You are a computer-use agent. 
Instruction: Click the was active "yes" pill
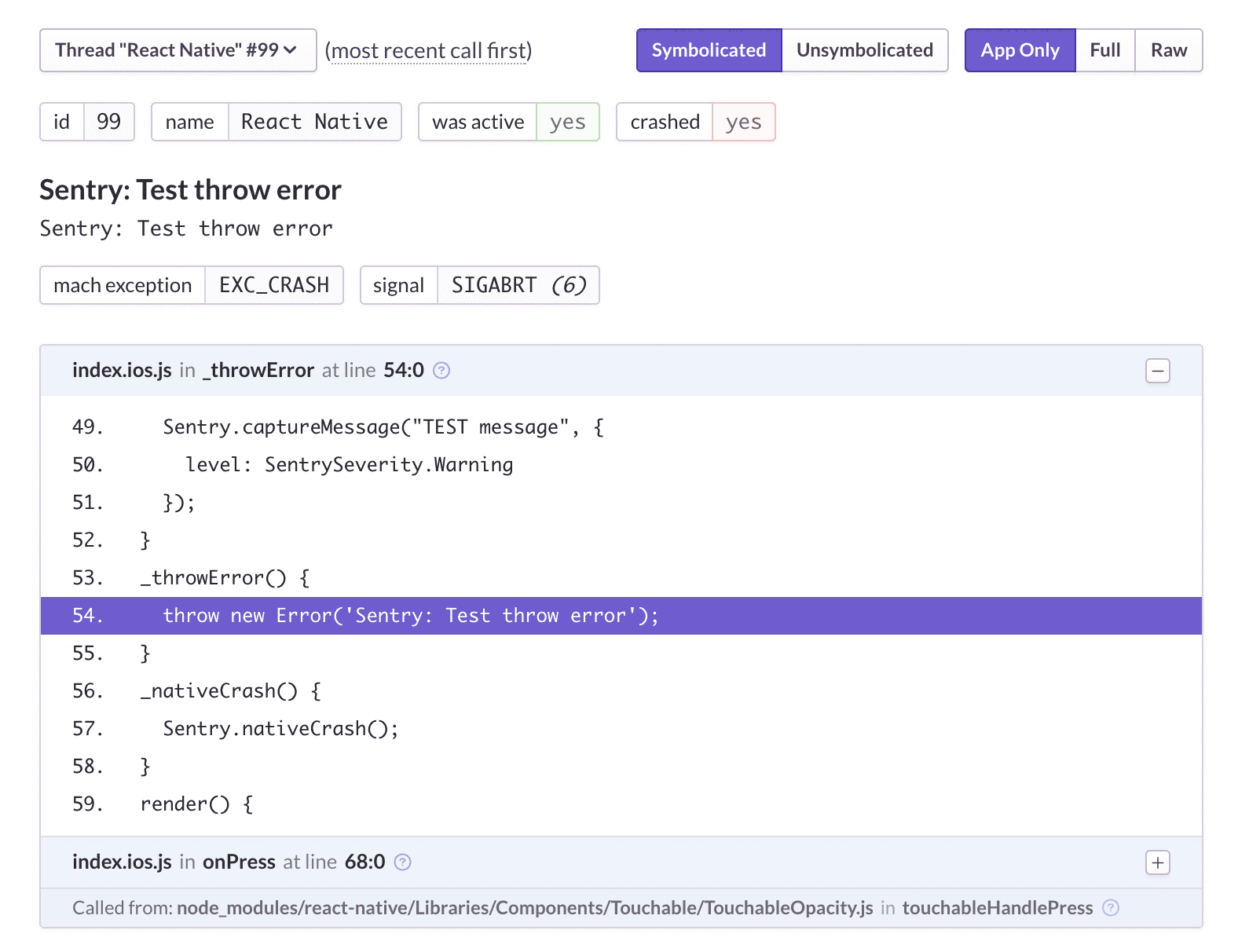[x=567, y=123]
